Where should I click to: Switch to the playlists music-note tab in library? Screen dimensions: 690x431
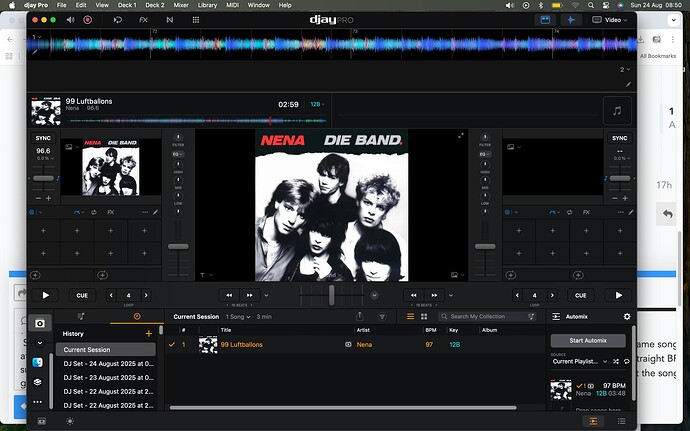click(81, 317)
